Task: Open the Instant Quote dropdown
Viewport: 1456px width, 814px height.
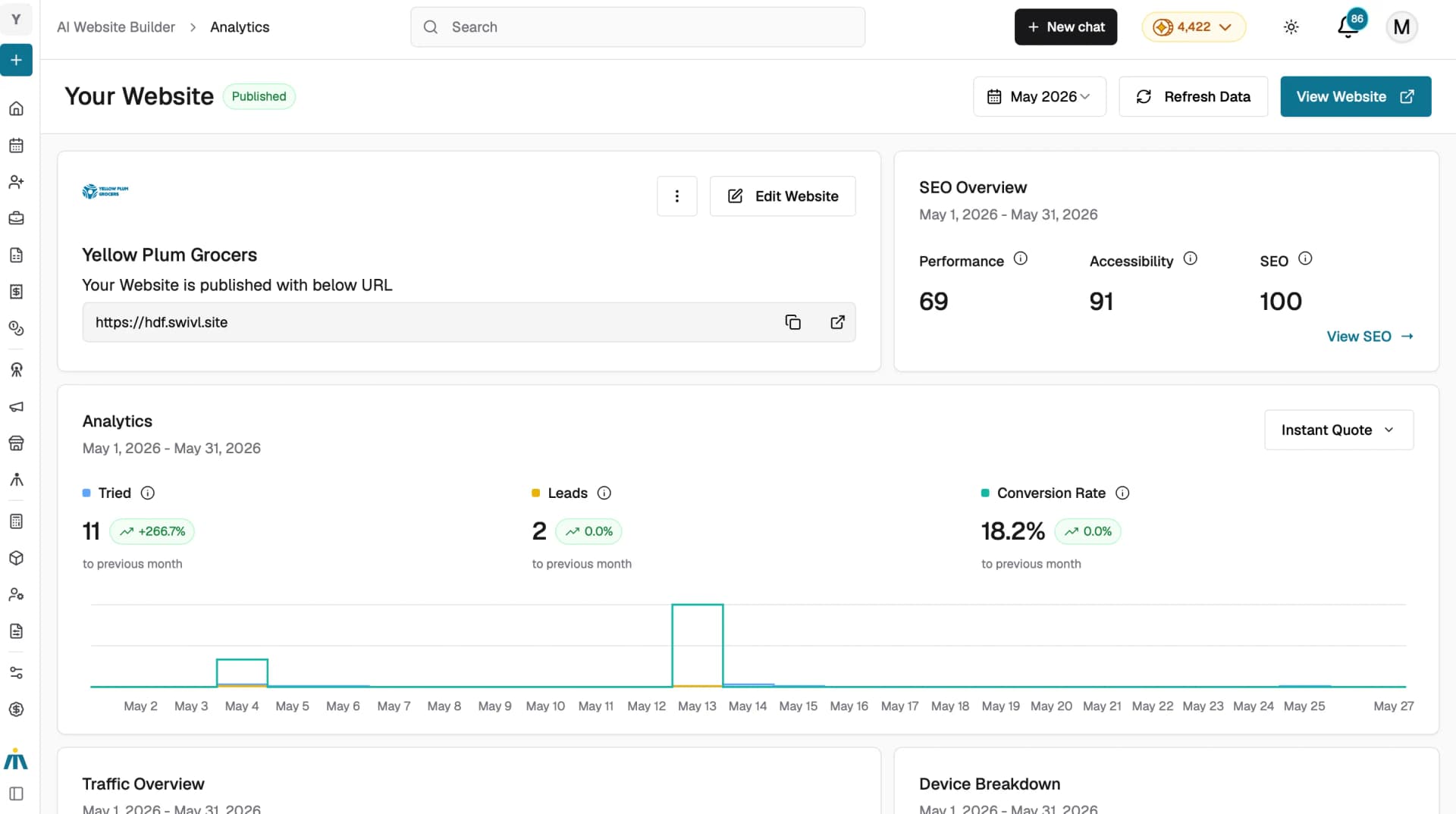Action: click(1338, 430)
